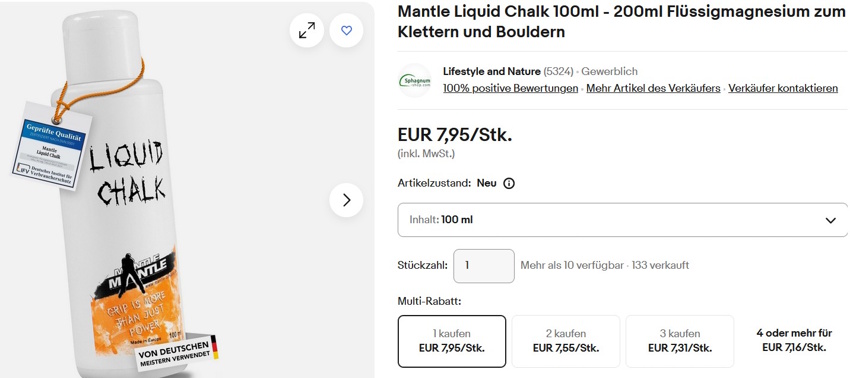
Task: Choose the 3 kaufen EUR 7,31 option
Action: pos(680,341)
